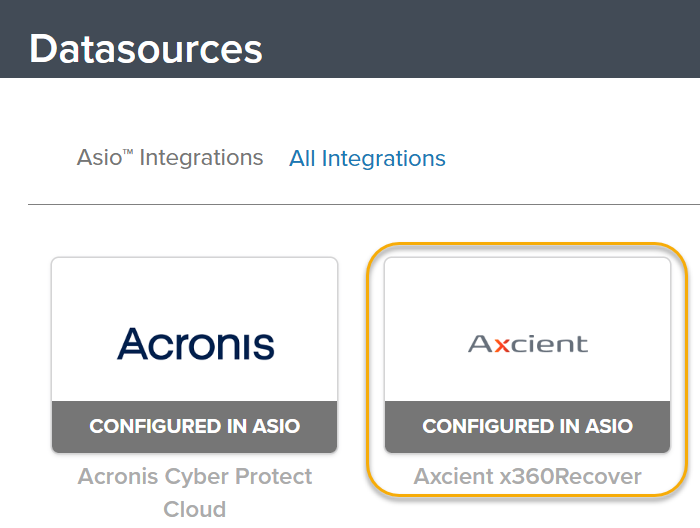Click the Acronis logo
Screen dimensions: 700x528
coord(196,344)
